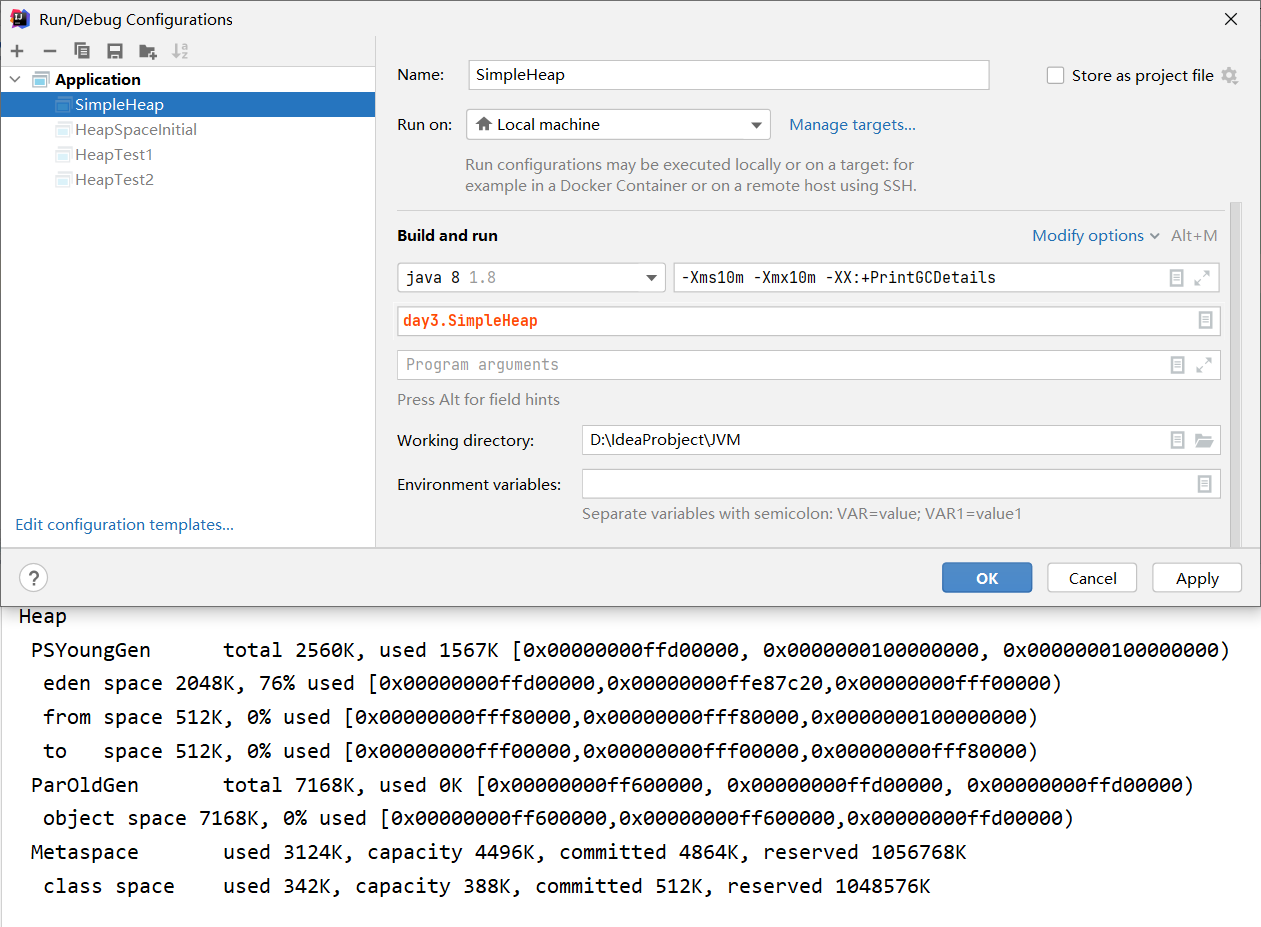Click the from space 512K output line
The width and height of the screenshot is (1261, 927).
tap(540, 718)
